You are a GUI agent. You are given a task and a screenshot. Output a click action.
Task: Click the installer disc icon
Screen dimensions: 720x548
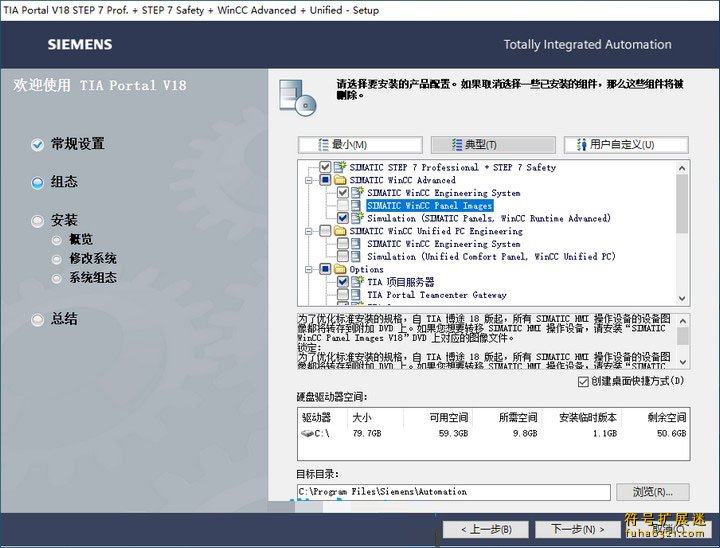point(298,98)
